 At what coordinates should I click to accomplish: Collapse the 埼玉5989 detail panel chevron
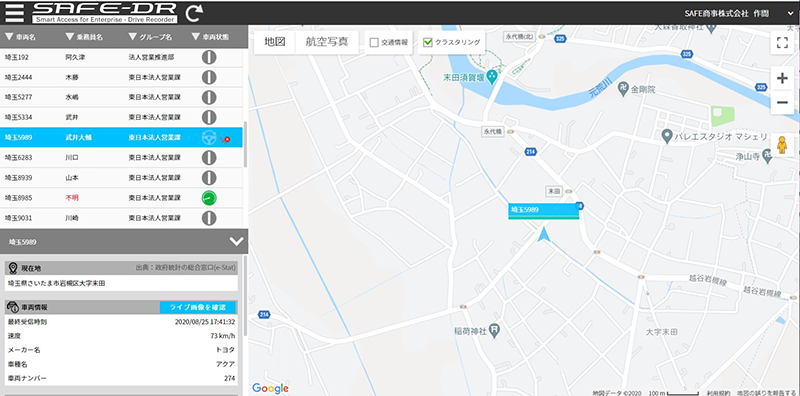[x=236, y=241]
